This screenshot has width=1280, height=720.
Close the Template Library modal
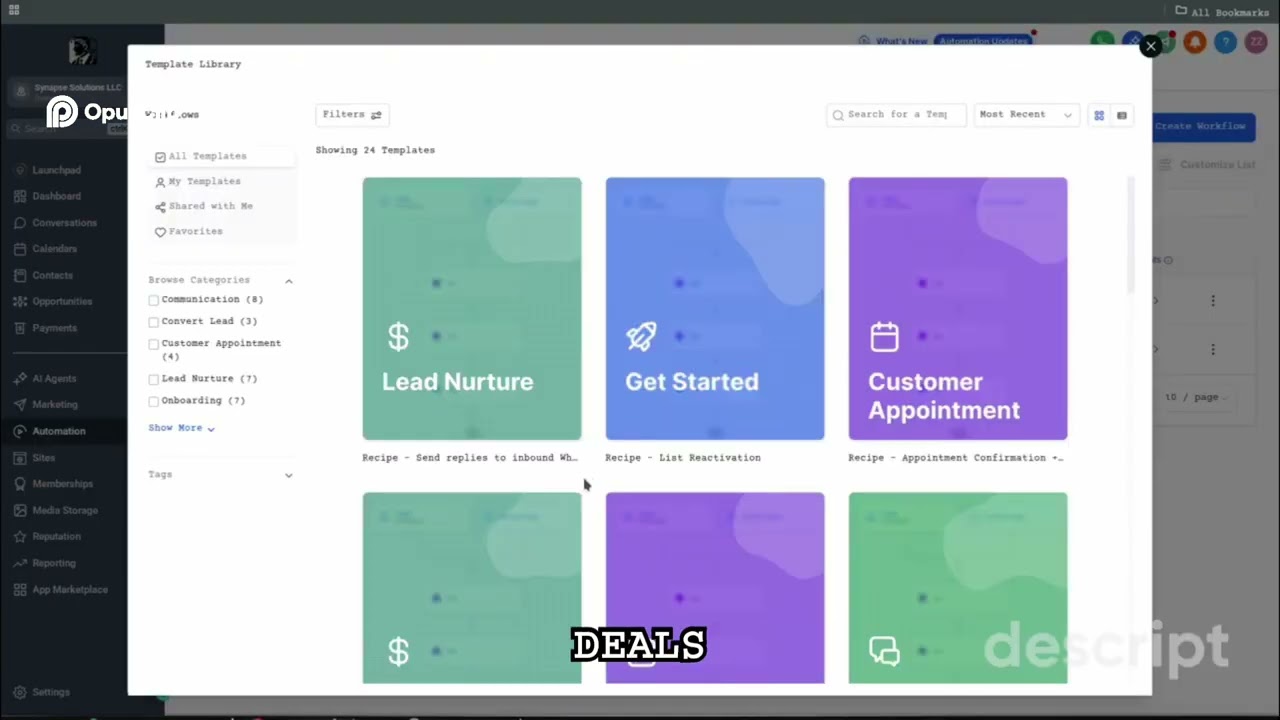[x=1151, y=46]
